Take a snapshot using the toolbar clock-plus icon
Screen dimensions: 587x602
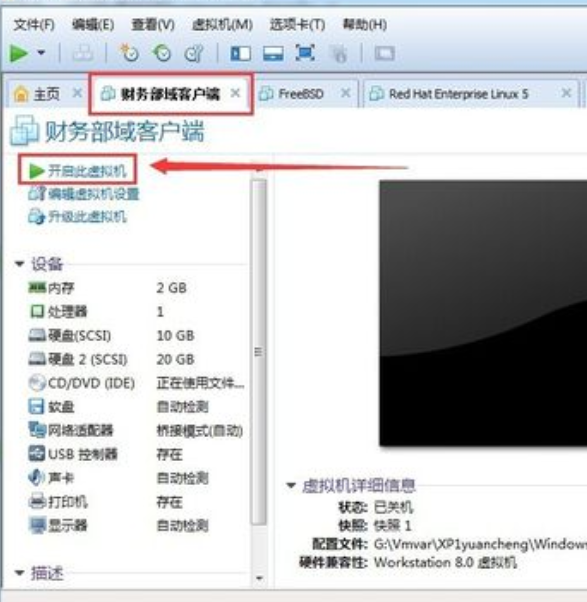click(x=129, y=53)
